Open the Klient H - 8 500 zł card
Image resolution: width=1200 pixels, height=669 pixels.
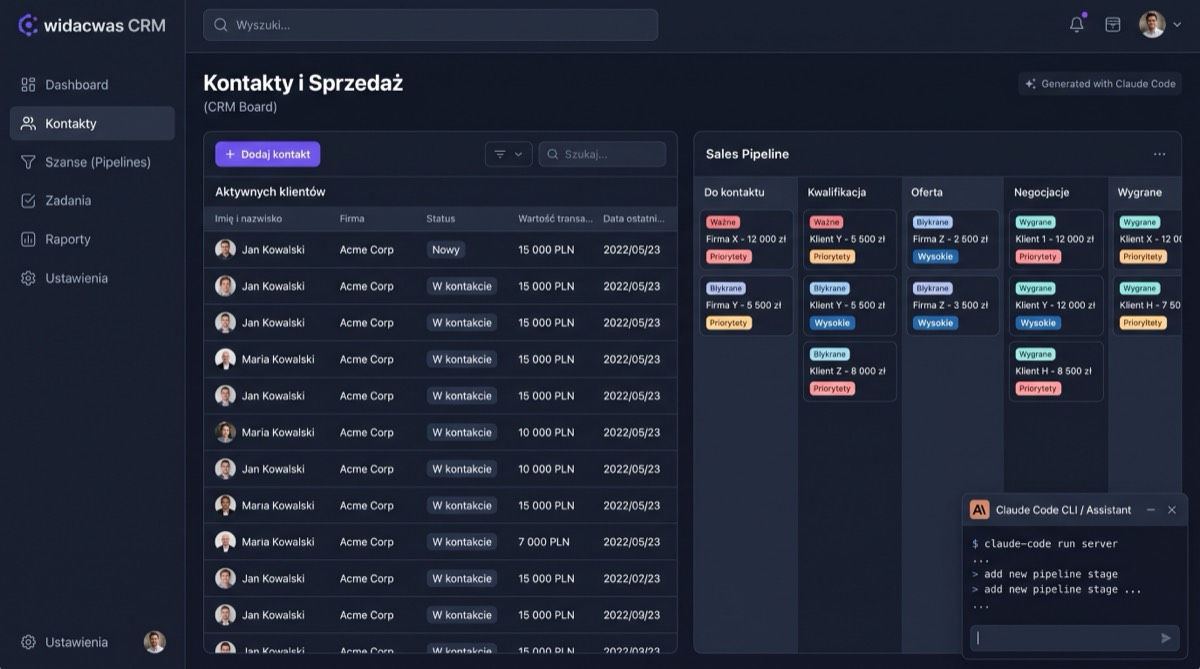(1056, 372)
